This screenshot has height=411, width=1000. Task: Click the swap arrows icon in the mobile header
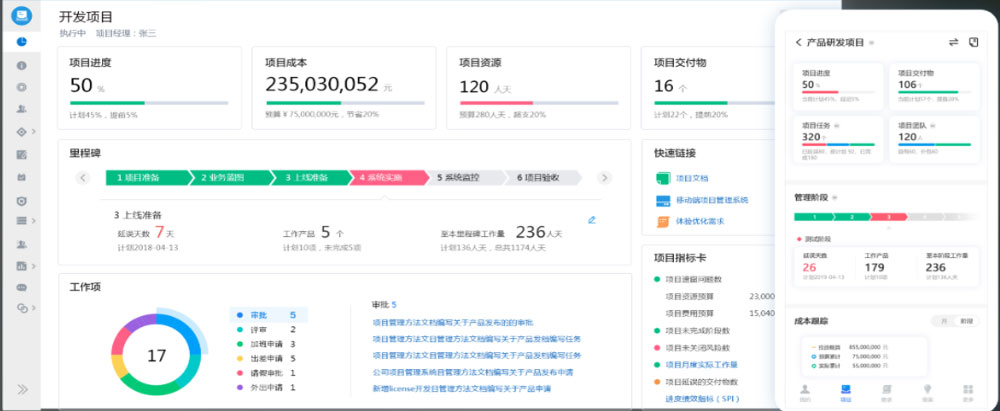point(953,42)
